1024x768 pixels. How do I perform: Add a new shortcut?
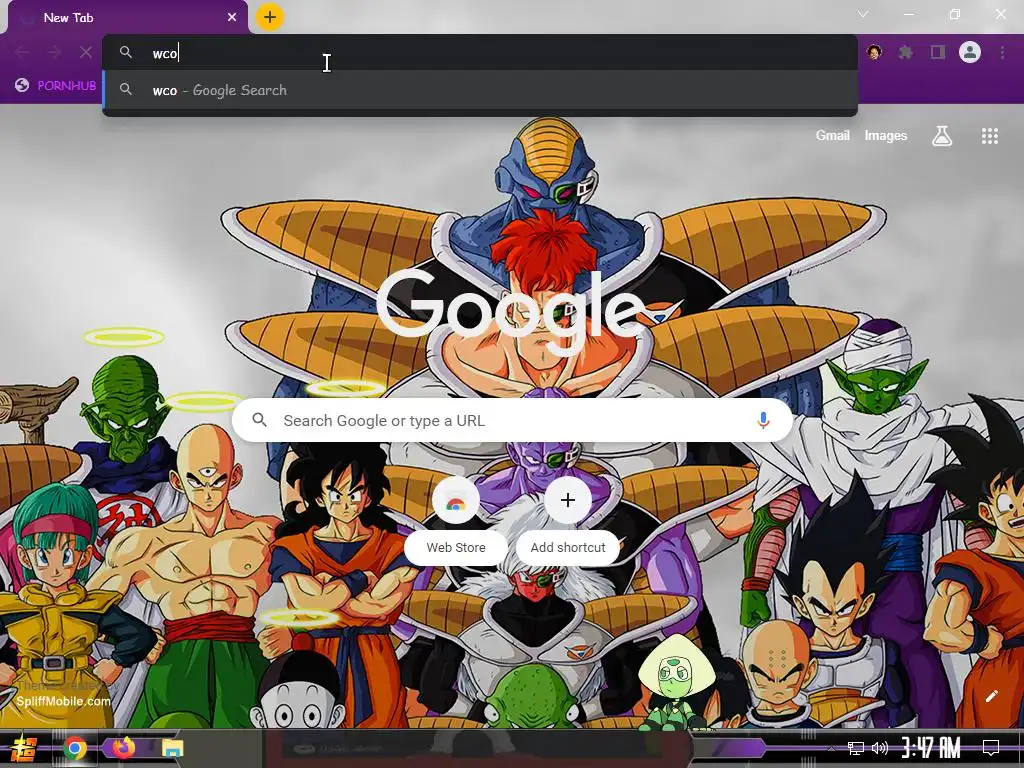click(x=568, y=520)
